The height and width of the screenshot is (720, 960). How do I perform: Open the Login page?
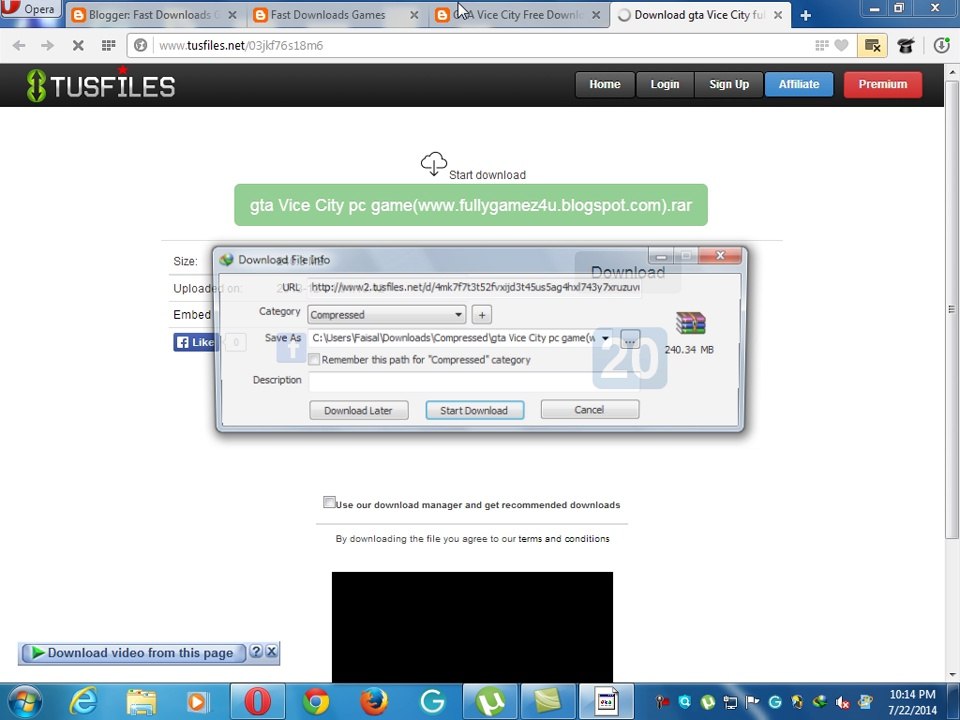(x=665, y=84)
